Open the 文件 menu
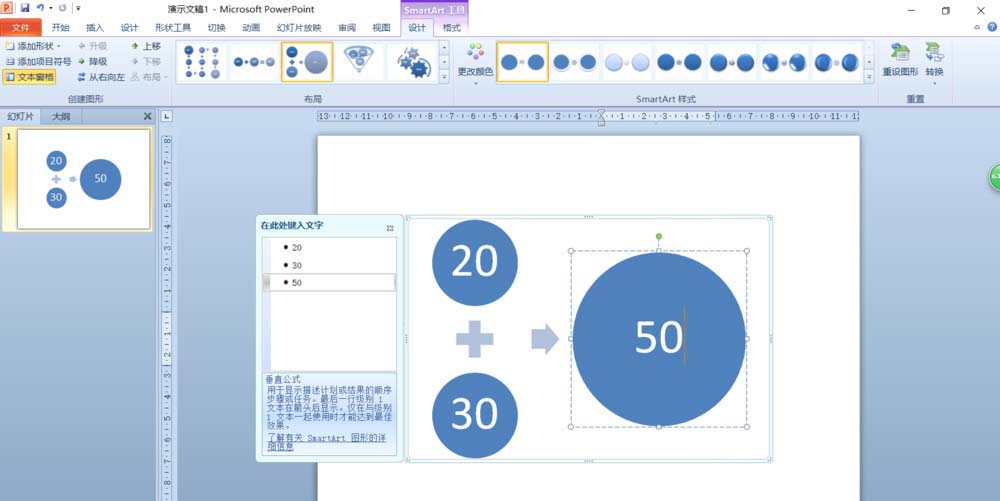 [x=21, y=27]
